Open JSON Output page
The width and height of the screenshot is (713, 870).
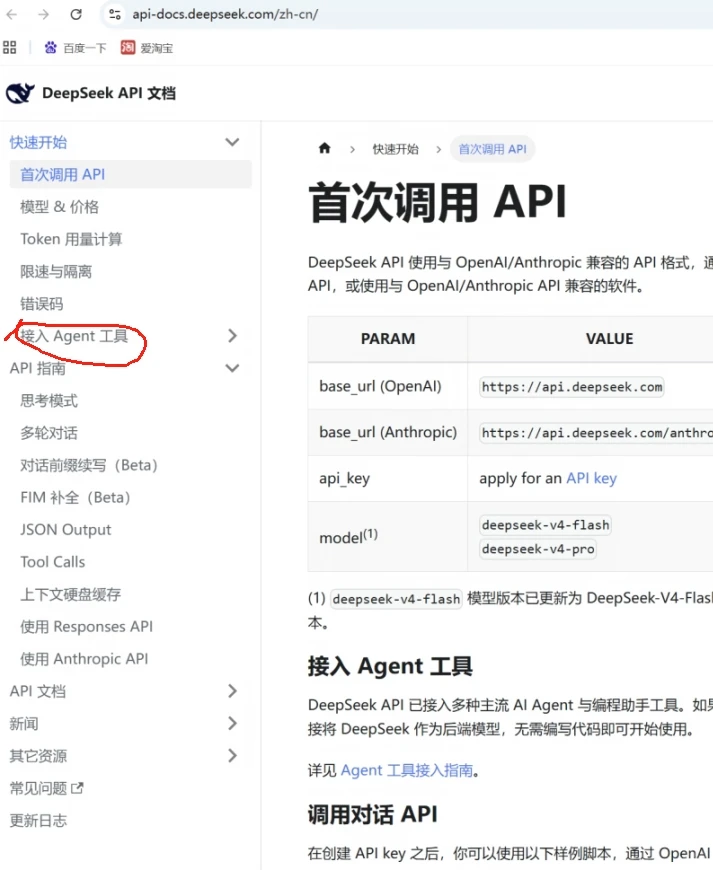65,529
